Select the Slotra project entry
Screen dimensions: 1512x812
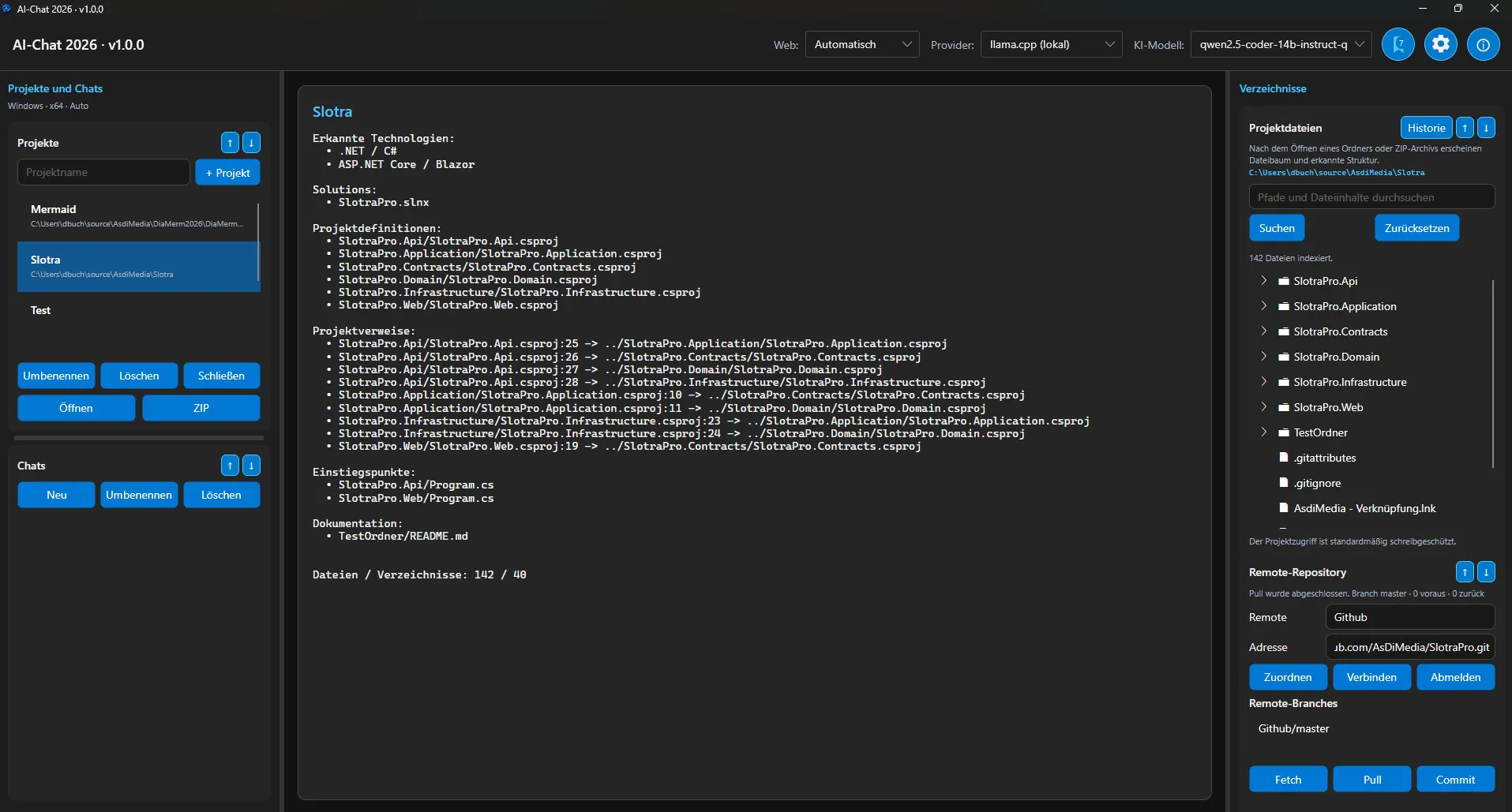pyautogui.click(x=138, y=267)
